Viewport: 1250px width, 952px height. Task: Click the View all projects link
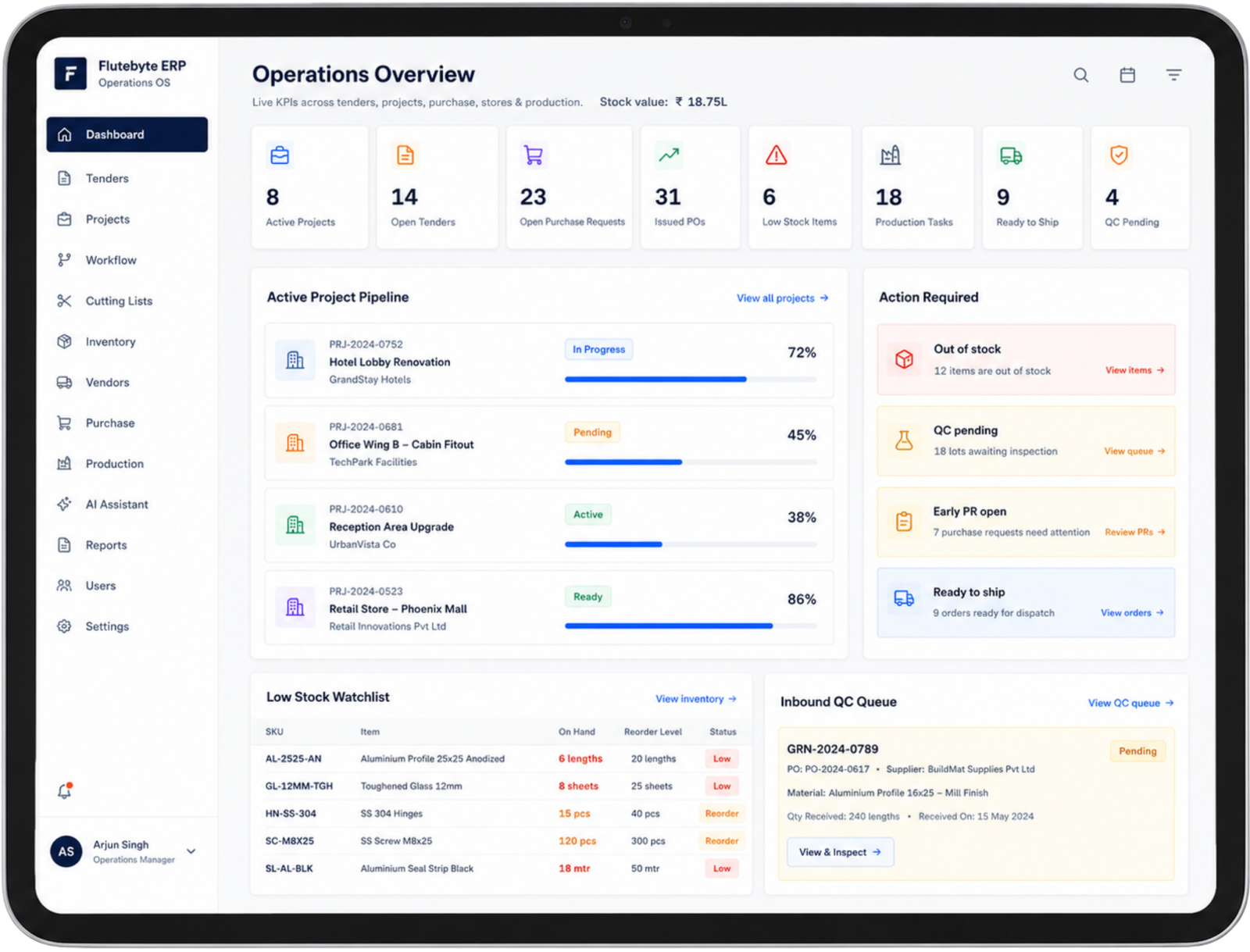point(782,298)
